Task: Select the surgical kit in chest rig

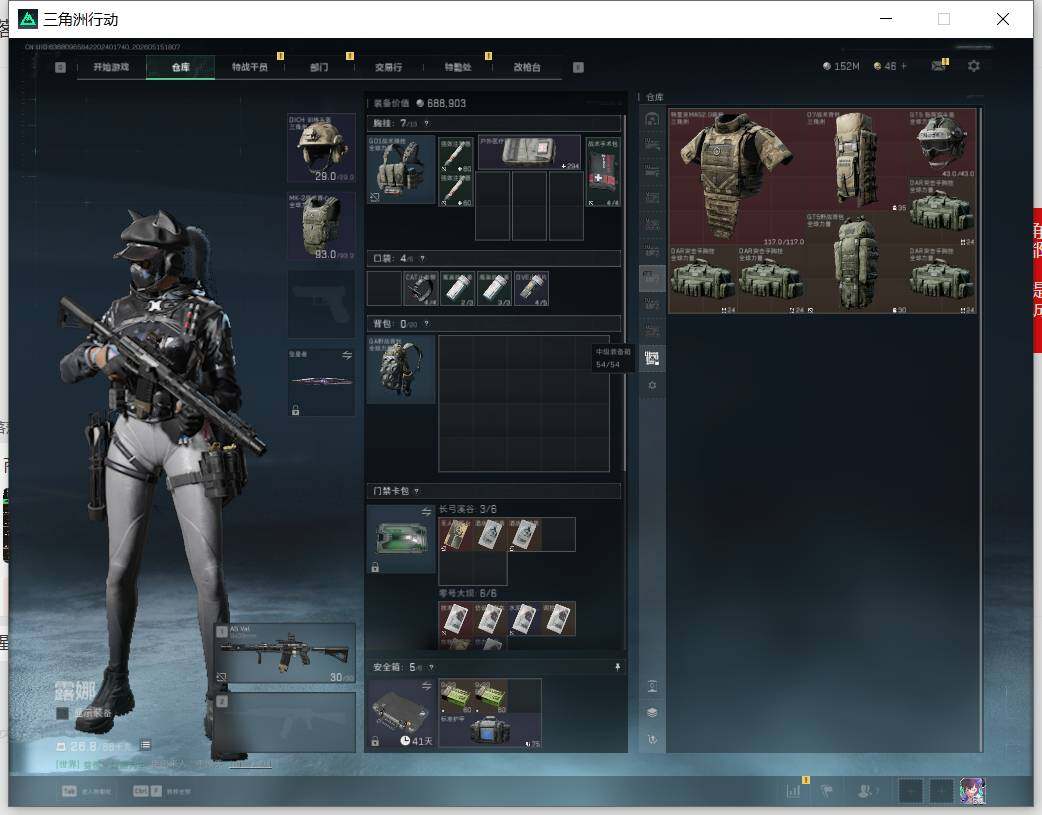Action: tap(603, 172)
